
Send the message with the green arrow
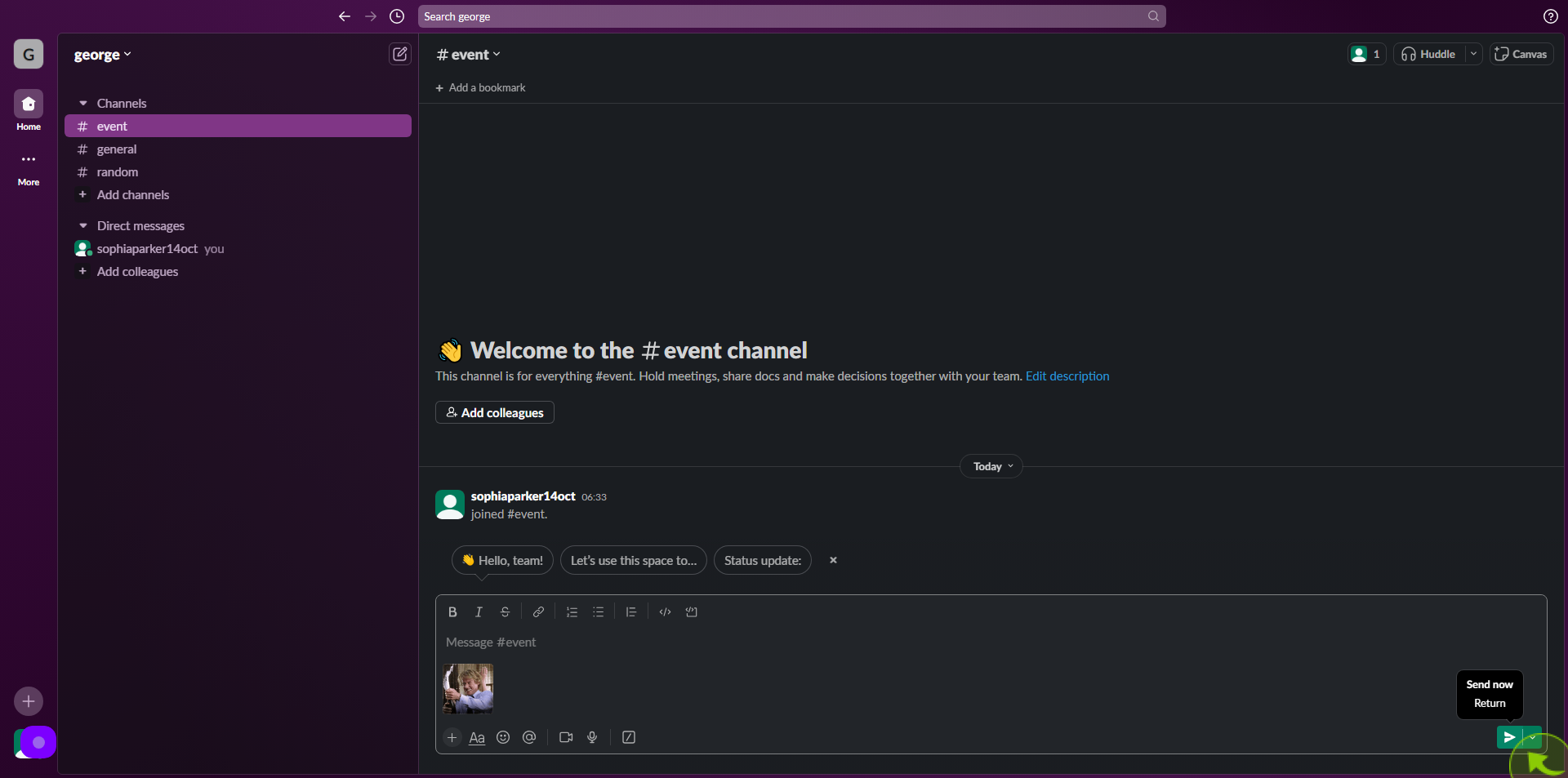[x=1509, y=737]
